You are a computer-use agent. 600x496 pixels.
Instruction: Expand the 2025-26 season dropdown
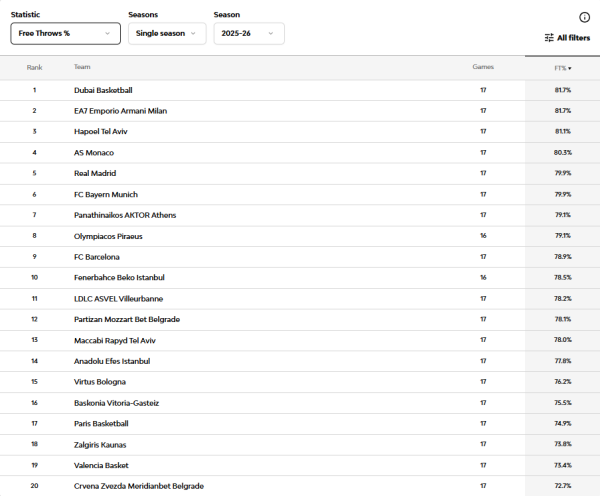point(248,33)
